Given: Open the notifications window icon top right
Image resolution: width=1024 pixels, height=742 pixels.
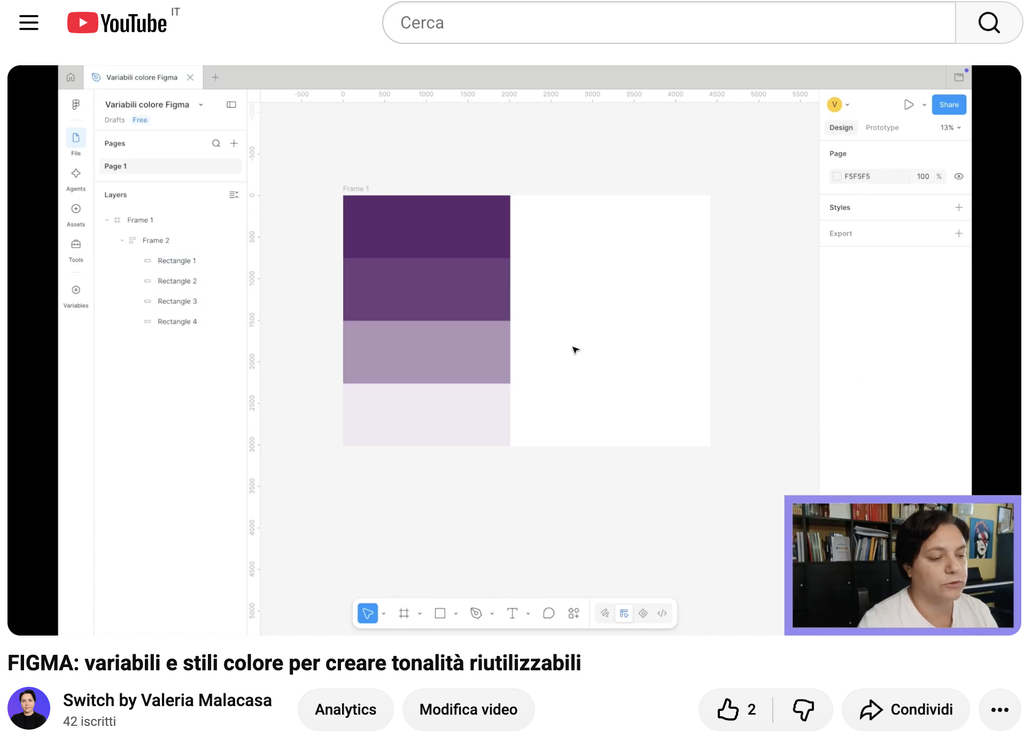Looking at the screenshot, I should coord(959,76).
